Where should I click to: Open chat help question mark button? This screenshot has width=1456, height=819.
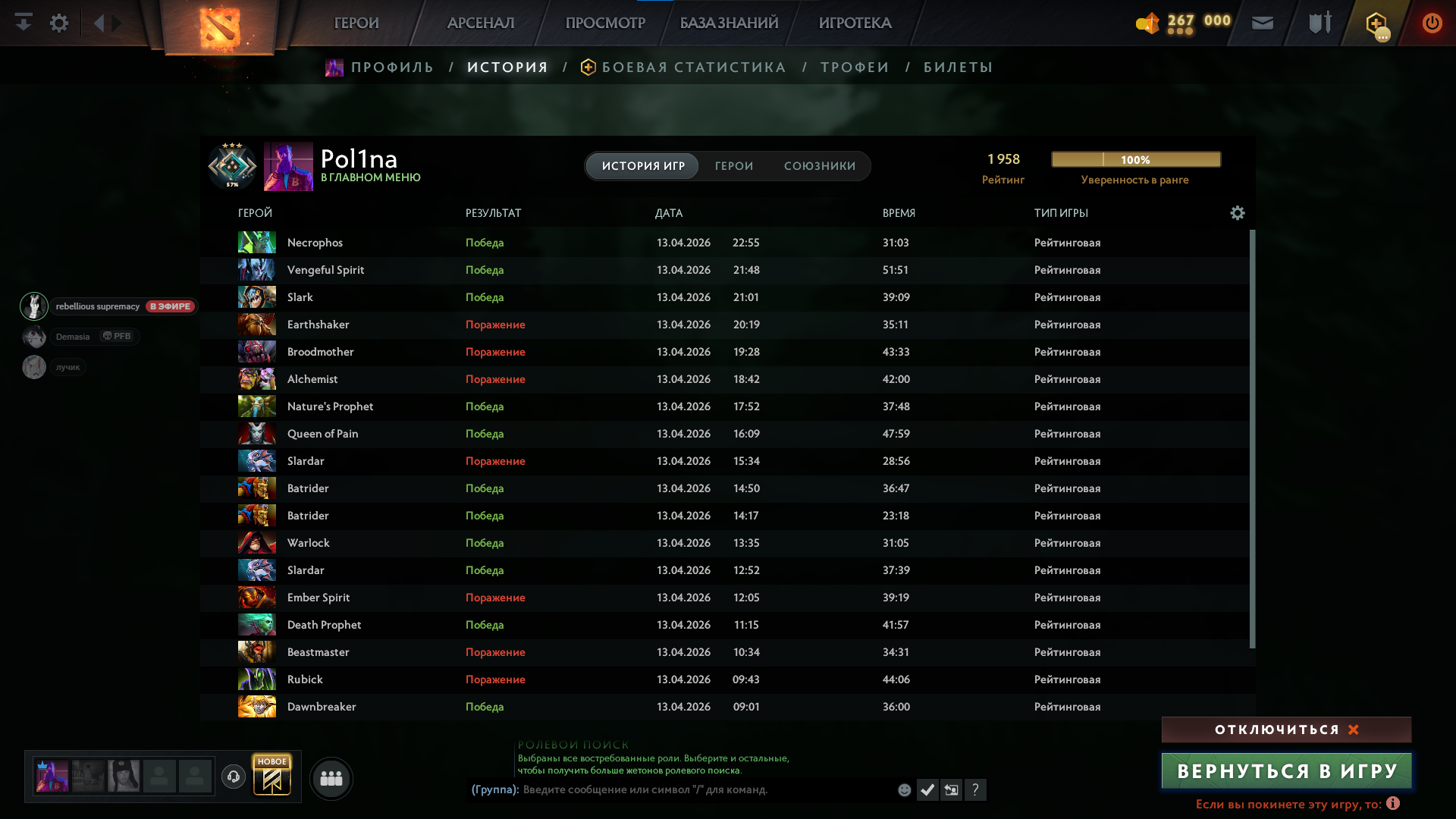pyautogui.click(x=975, y=790)
